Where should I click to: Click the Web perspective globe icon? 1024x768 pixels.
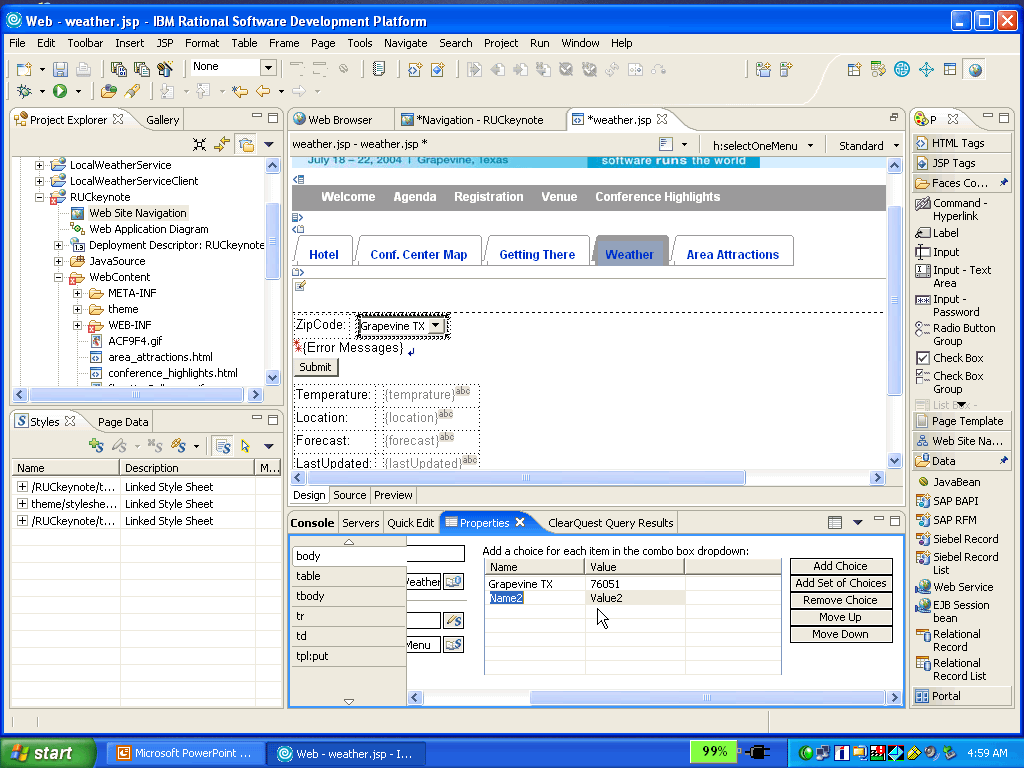click(976, 69)
